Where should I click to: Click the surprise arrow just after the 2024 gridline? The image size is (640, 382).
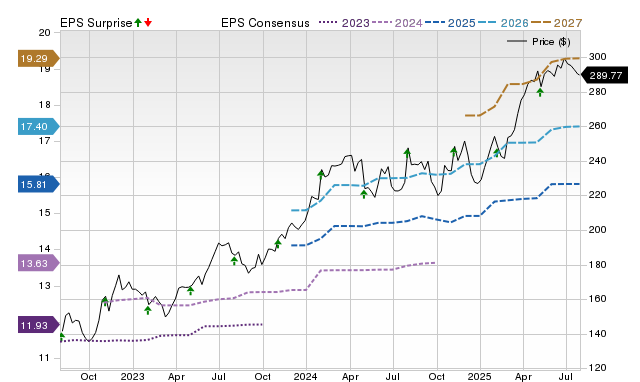click(321, 175)
